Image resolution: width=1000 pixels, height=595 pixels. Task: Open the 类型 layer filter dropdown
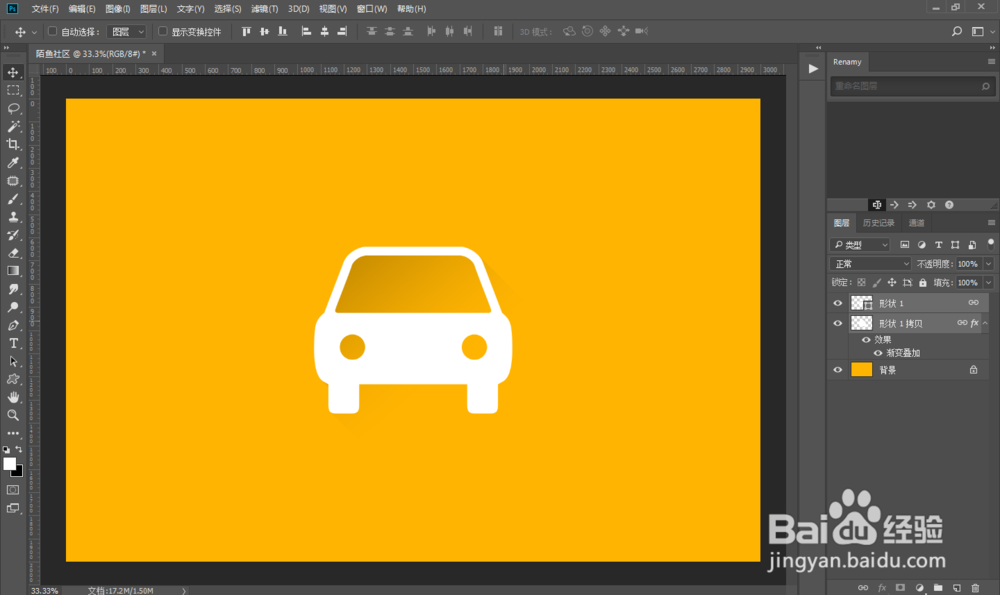tap(860, 245)
